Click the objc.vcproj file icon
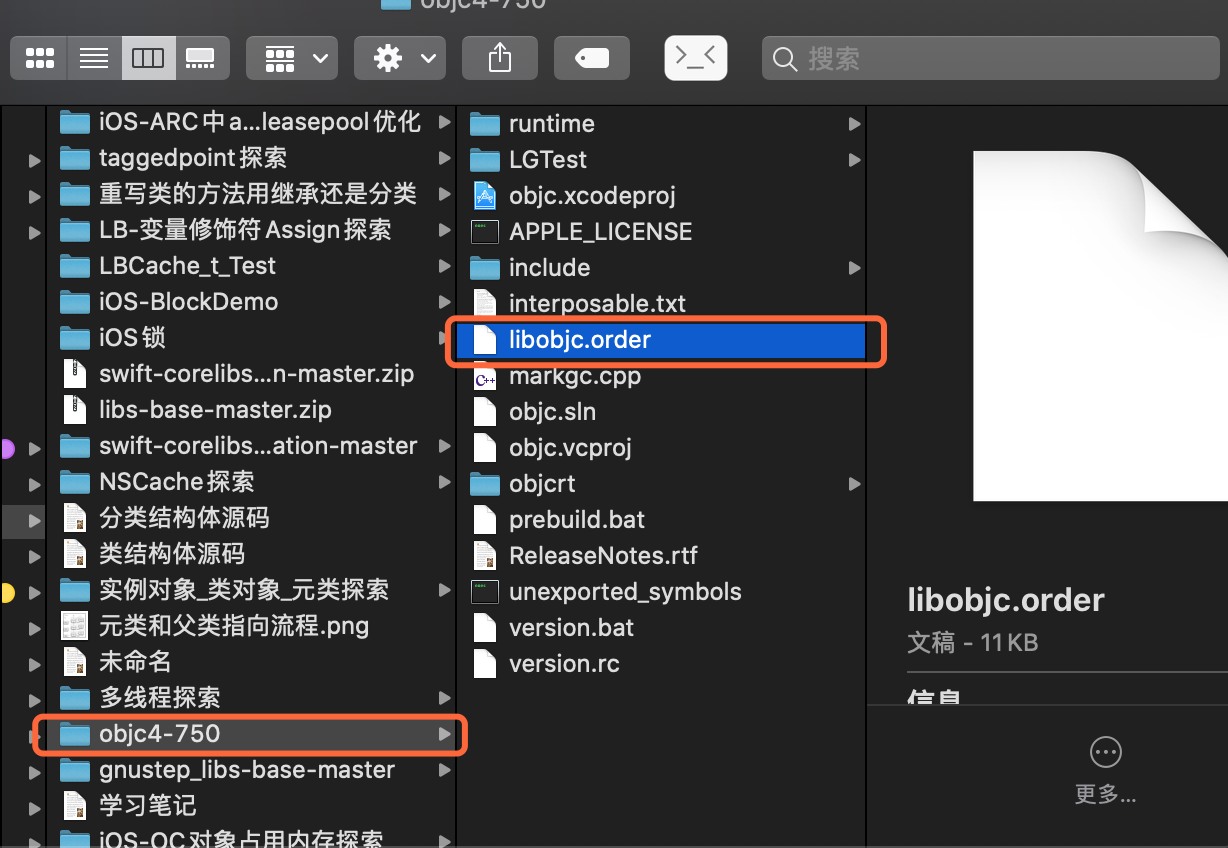Image resolution: width=1228 pixels, height=848 pixels. pos(485,448)
